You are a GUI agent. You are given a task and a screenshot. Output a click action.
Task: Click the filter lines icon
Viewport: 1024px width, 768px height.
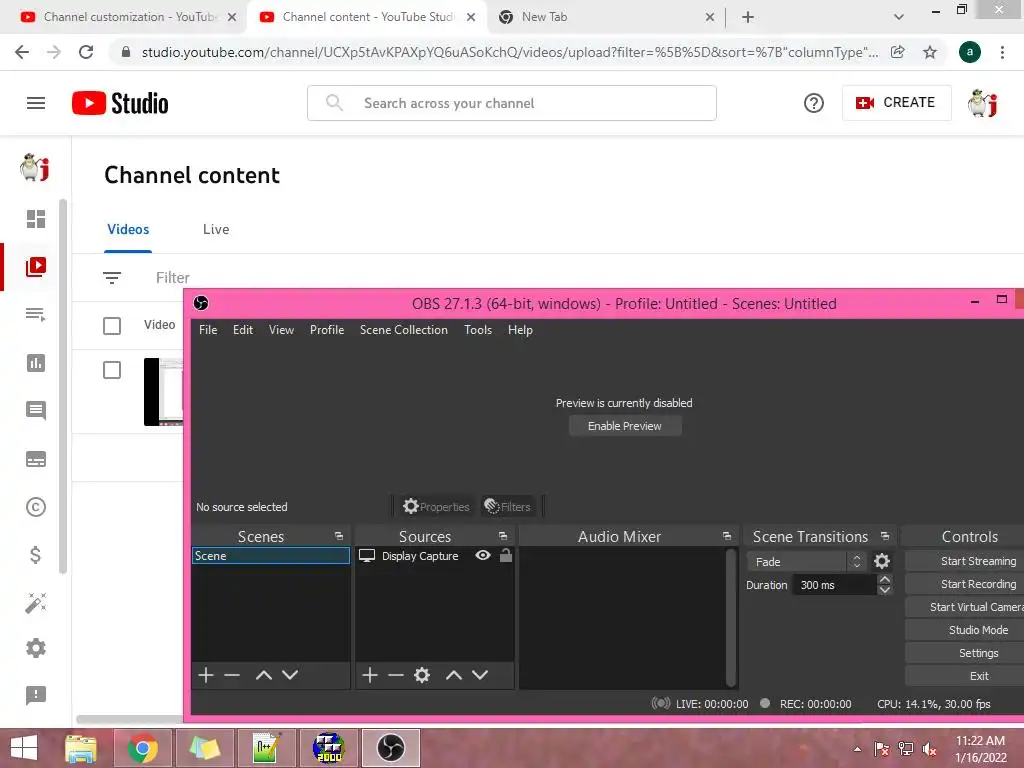pyautogui.click(x=112, y=278)
